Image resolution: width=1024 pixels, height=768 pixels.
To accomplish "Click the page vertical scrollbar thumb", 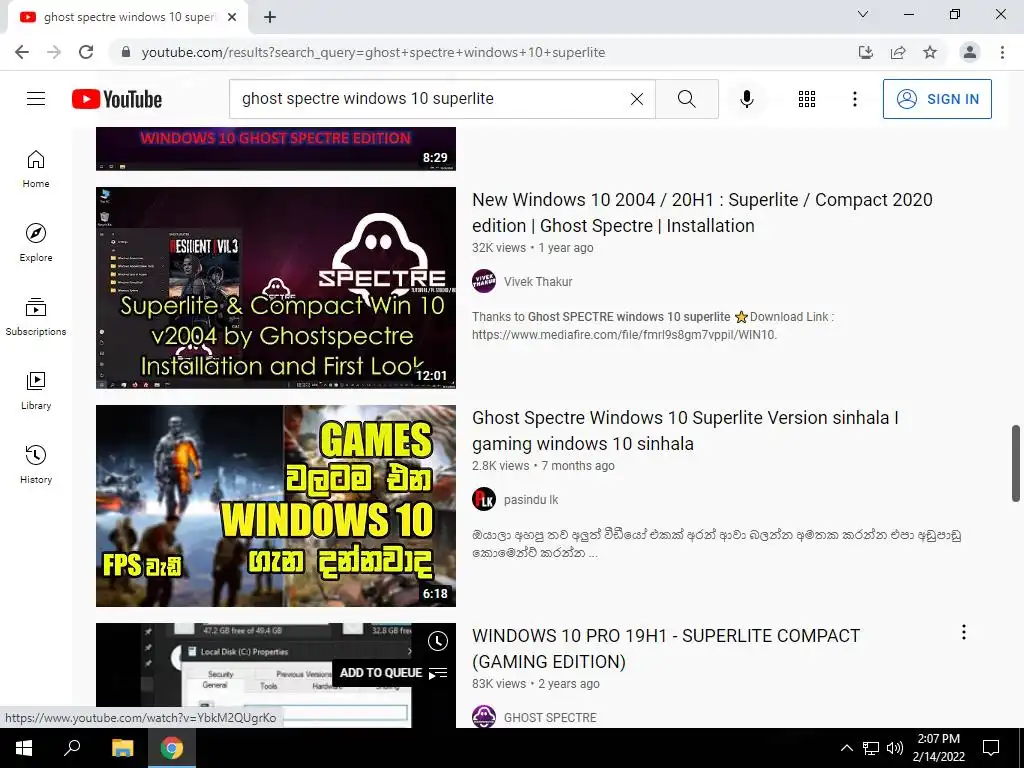I will (x=1016, y=463).
